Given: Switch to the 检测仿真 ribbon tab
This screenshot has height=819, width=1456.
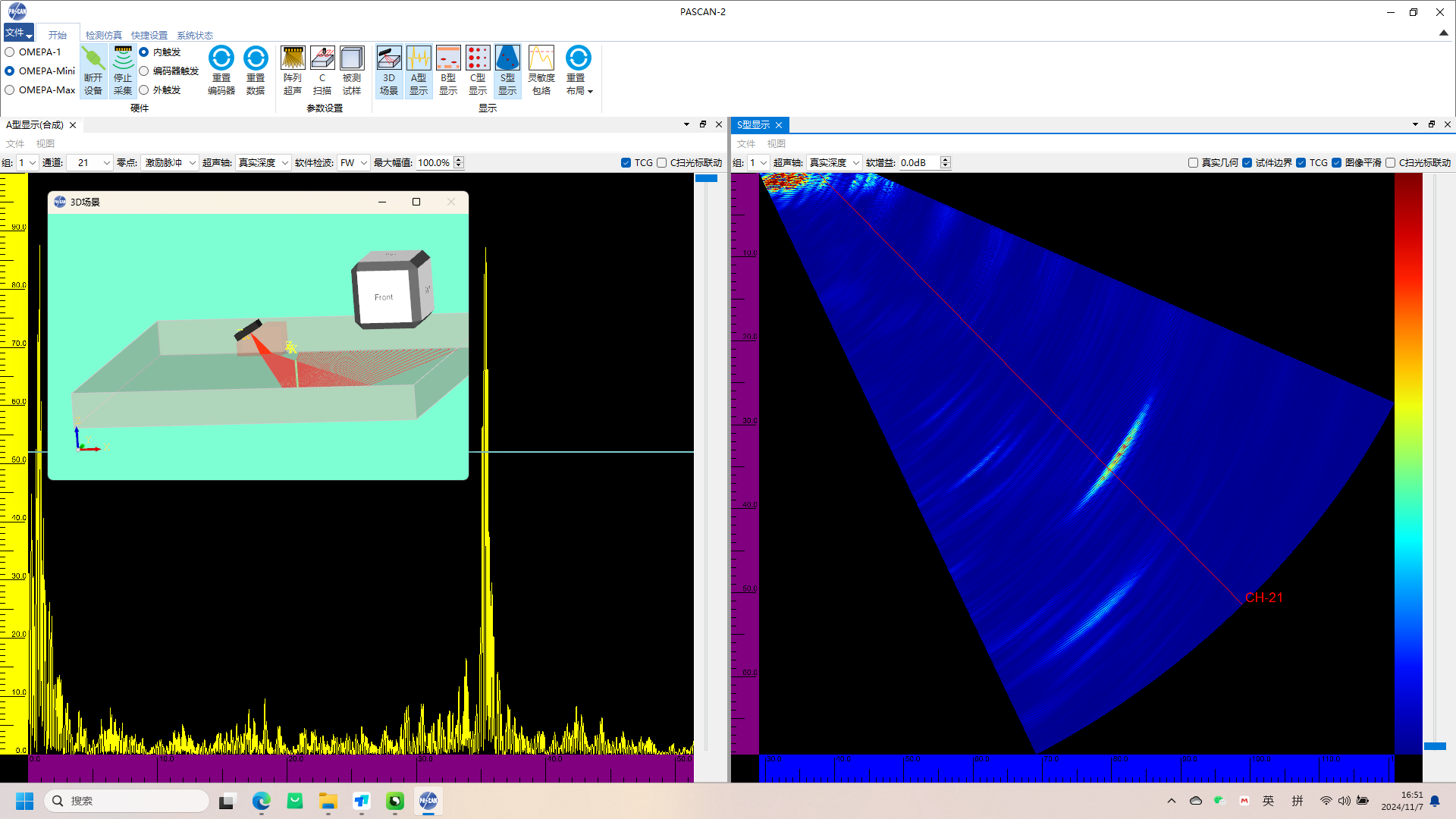Looking at the screenshot, I should [x=103, y=35].
